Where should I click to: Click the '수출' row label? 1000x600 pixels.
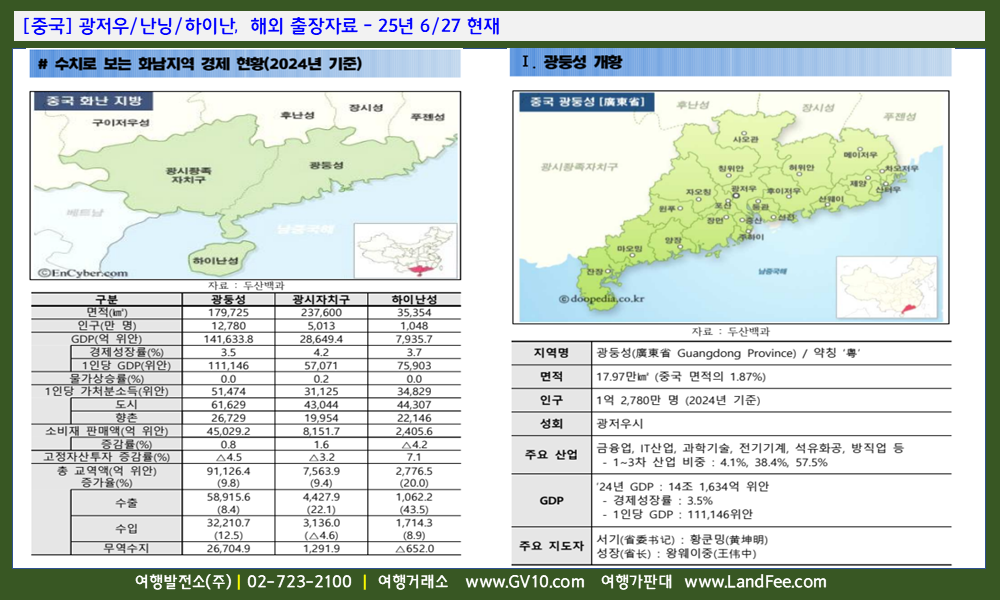(x=126, y=503)
